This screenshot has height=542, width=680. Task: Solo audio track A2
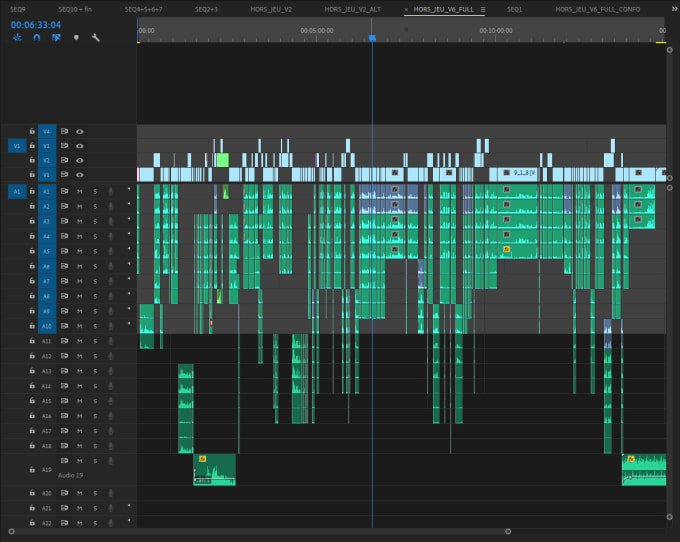pyautogui.click(x=95, y=206)
